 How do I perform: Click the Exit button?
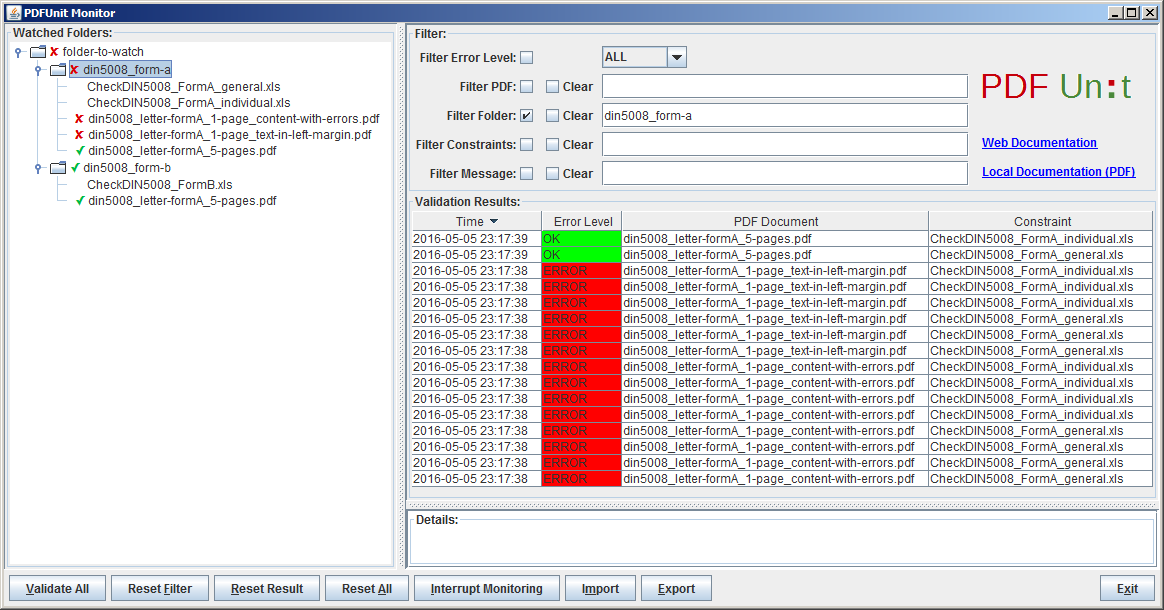click(x=1127, y=588)
